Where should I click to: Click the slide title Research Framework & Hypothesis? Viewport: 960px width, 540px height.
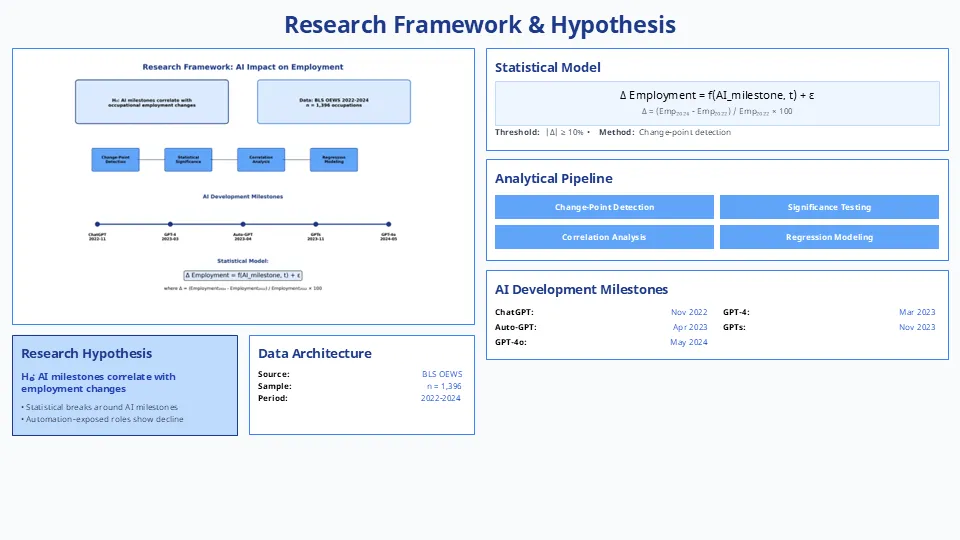coord(480,24)
